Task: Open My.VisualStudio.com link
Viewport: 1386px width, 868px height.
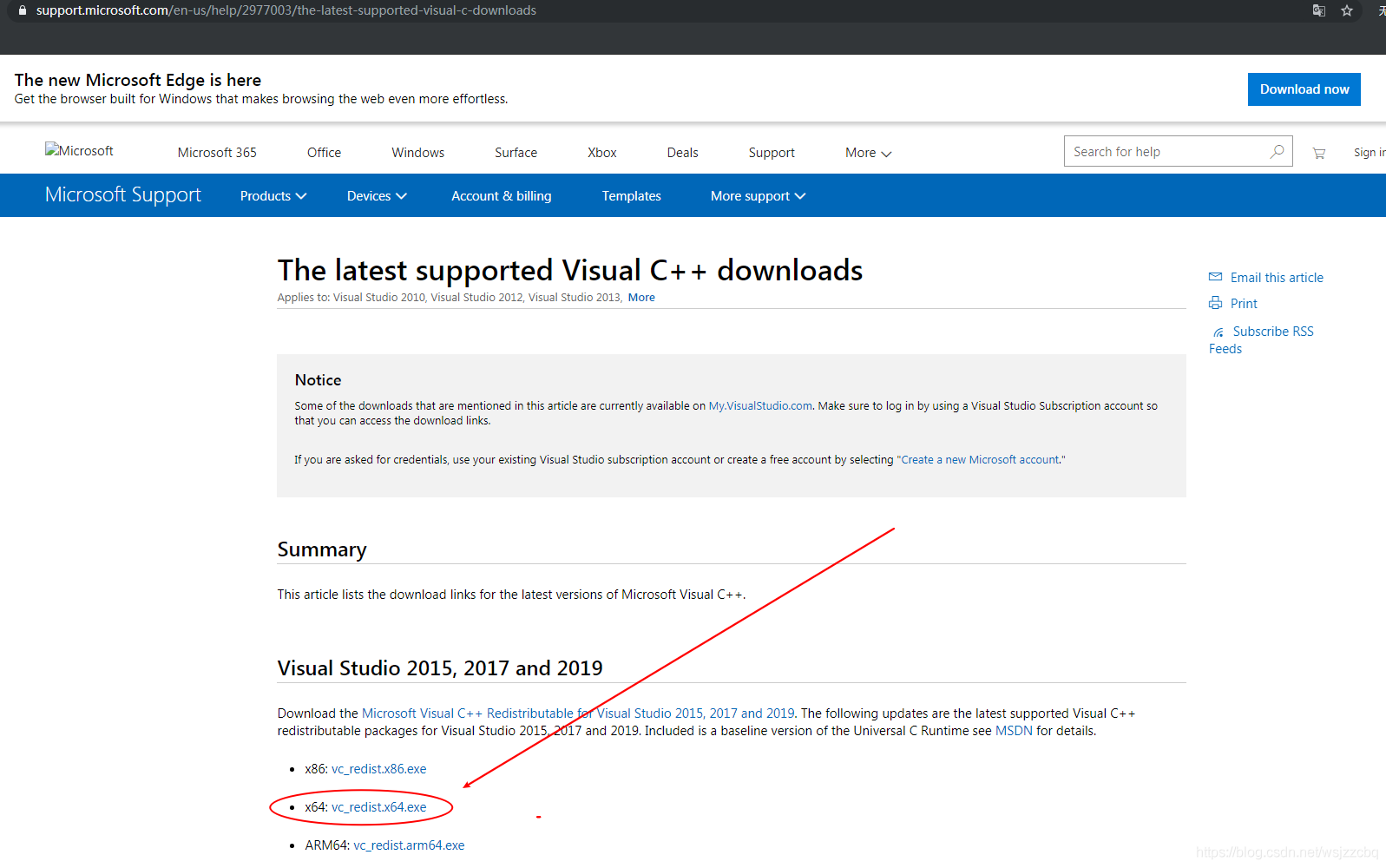Action: point(760,405)
